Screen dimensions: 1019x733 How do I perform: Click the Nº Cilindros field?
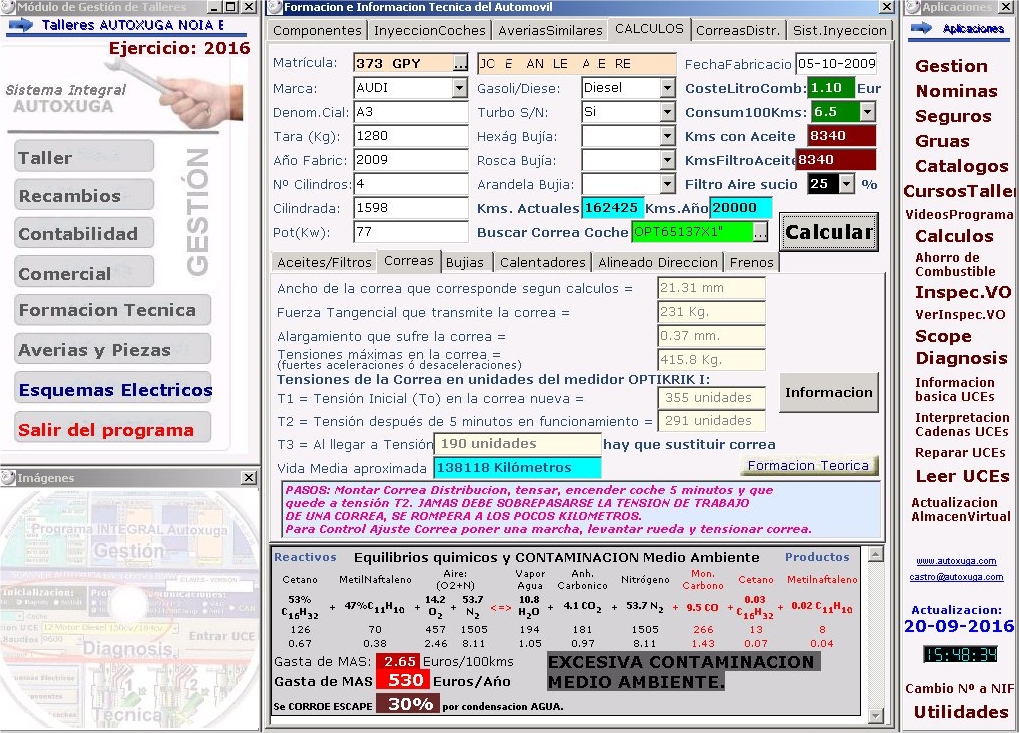pyautogui.click(x=411, y=184)
